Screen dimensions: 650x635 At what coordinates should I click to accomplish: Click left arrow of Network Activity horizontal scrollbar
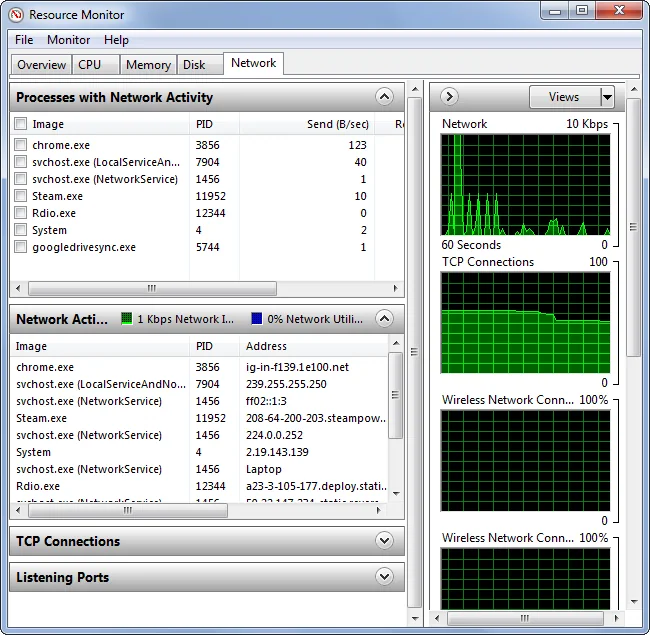(18, 510)
